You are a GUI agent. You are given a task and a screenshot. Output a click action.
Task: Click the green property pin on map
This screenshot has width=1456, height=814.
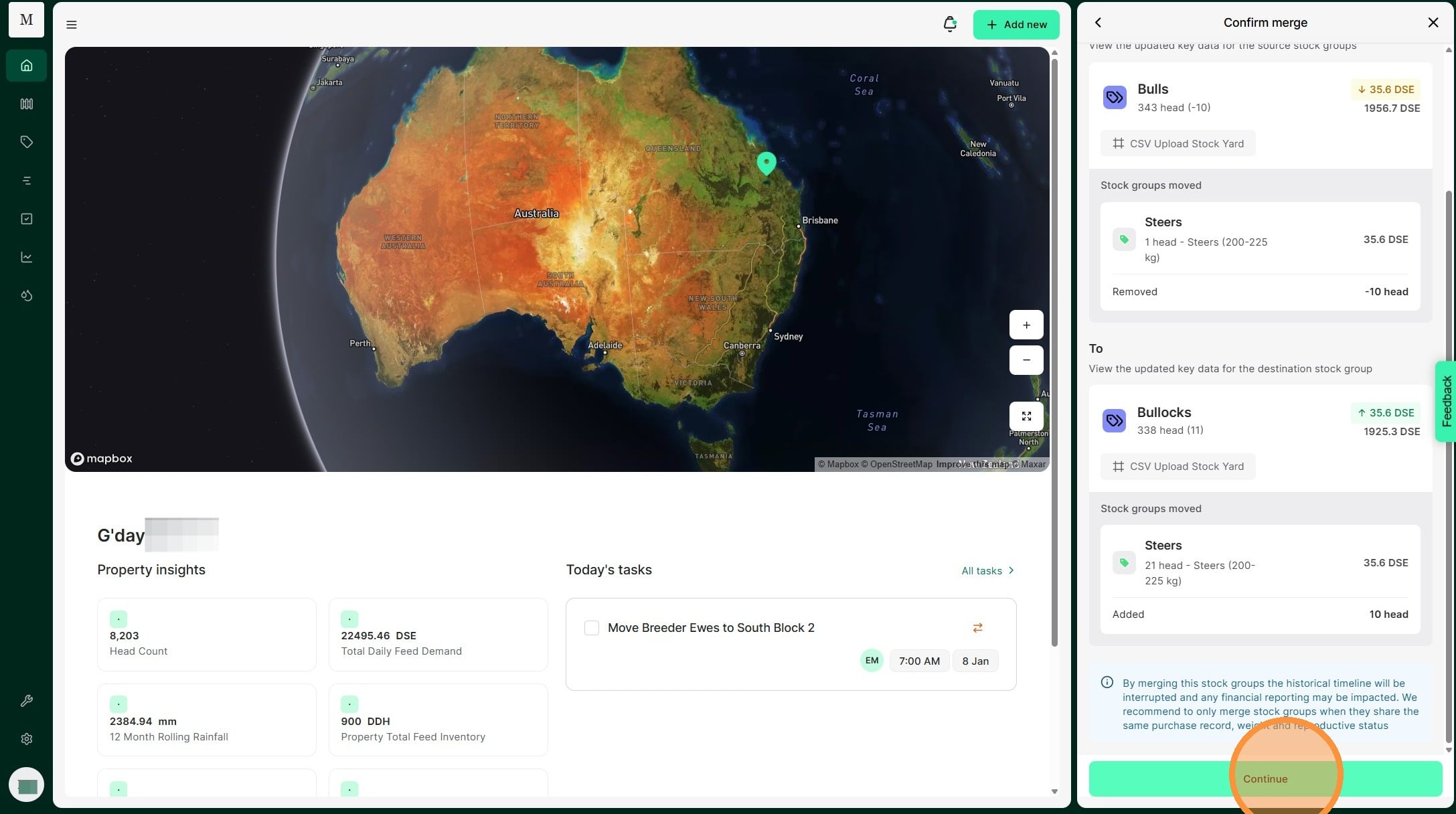pos(766,162)
